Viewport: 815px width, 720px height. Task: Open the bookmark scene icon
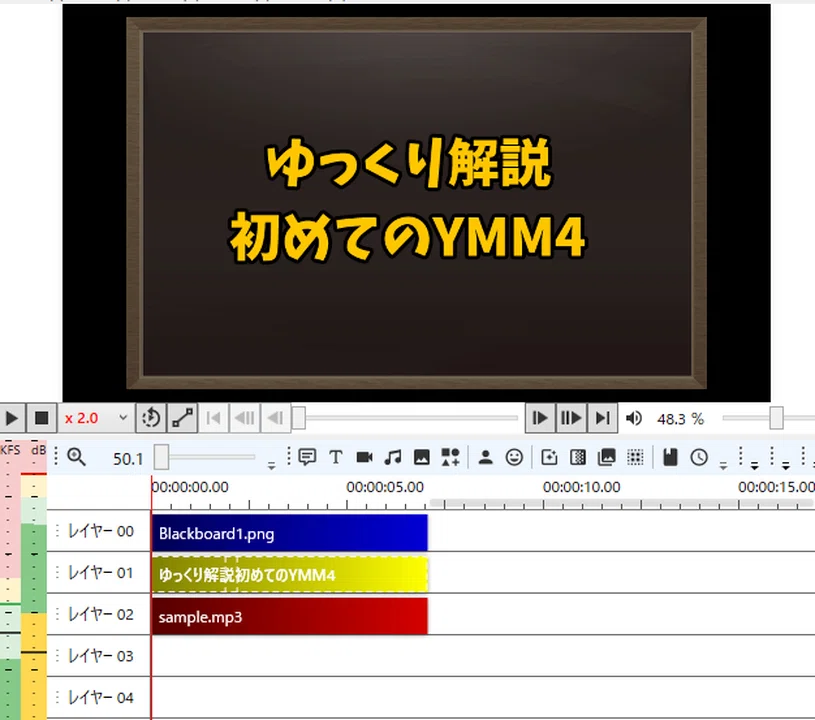[x=671, y=457]
